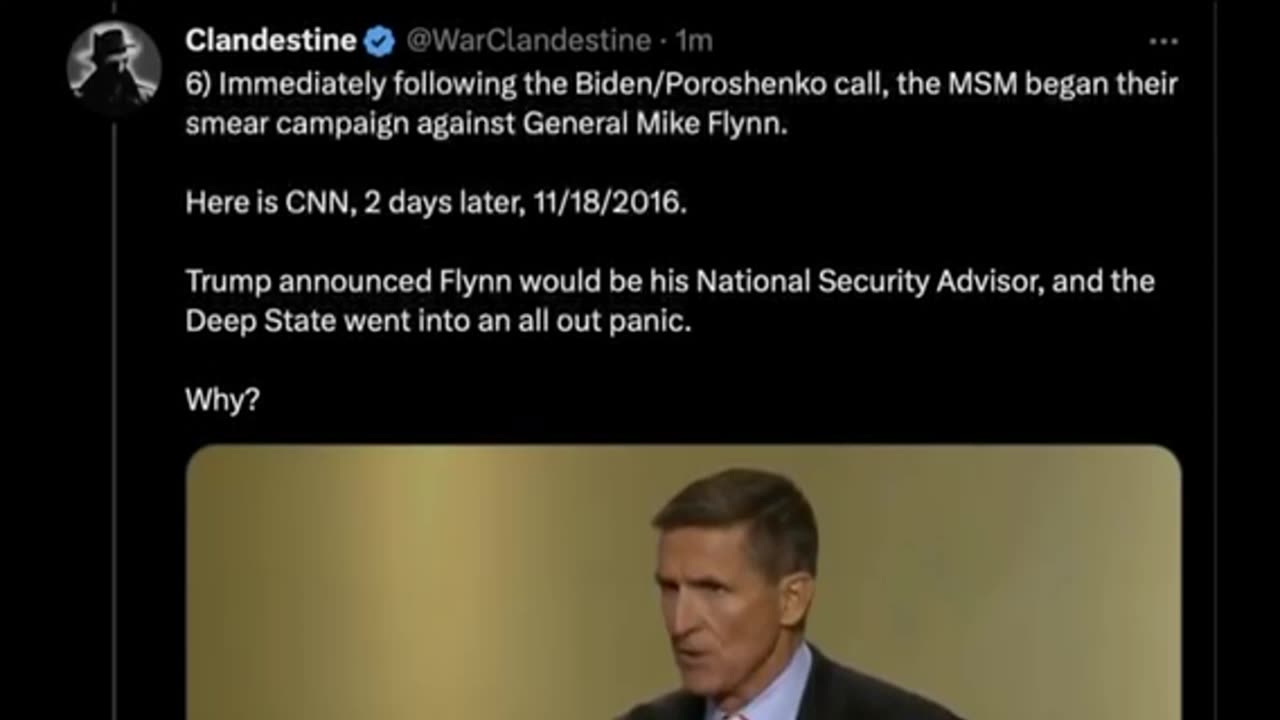Open the three-dot more options menu
The height and width of the screenshot is (720, 1280).
pos(1163,42)
